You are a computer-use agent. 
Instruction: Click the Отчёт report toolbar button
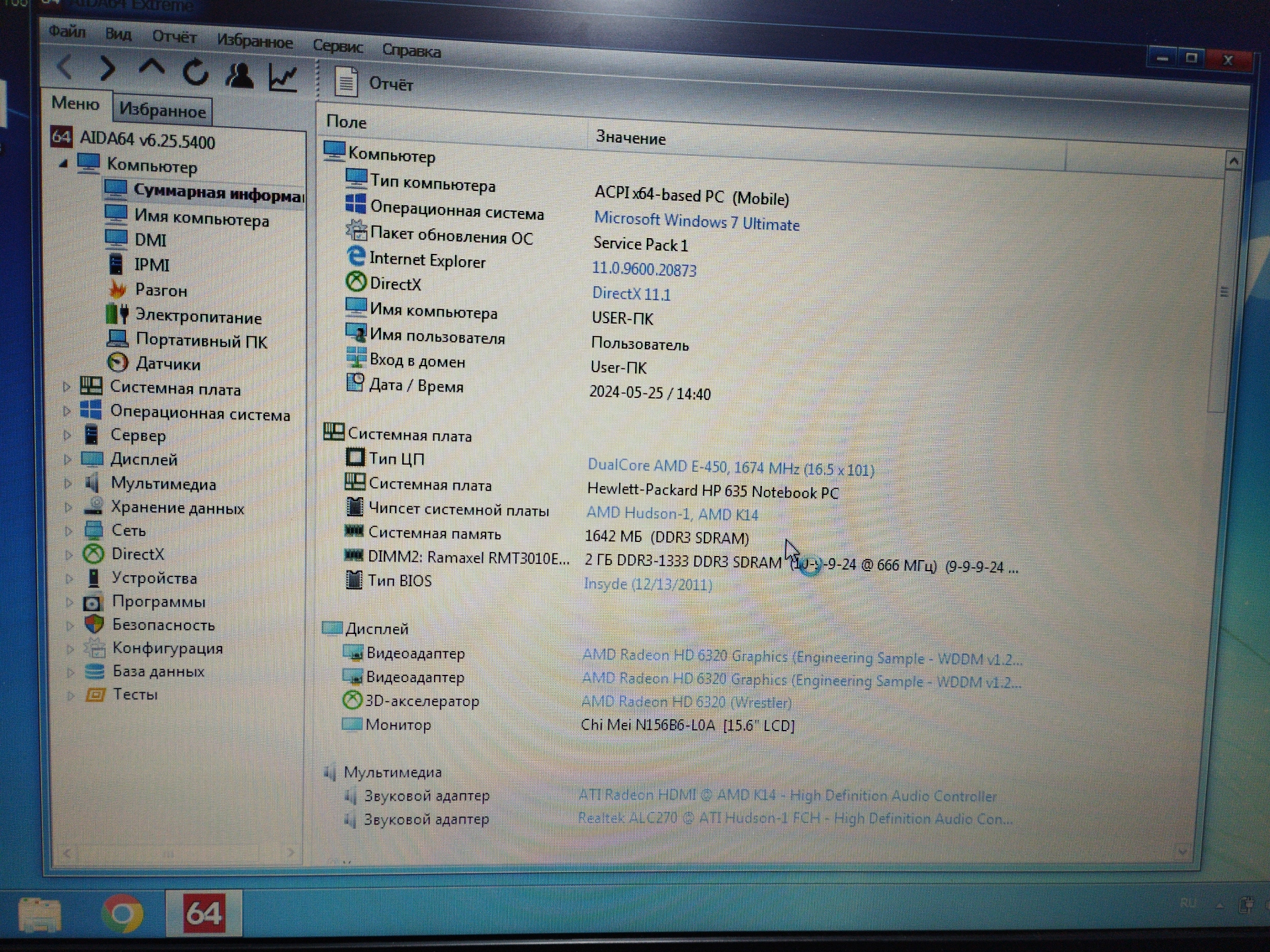pyautogui.click(x=374, y=83)
